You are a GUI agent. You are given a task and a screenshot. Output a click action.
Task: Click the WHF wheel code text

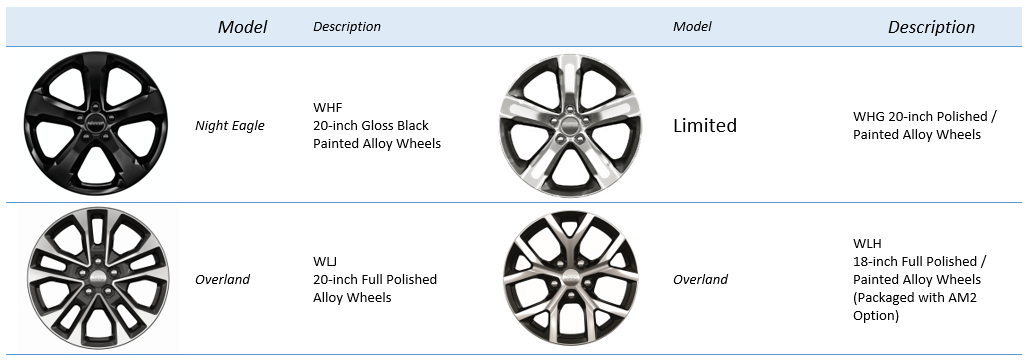[327, 107]
